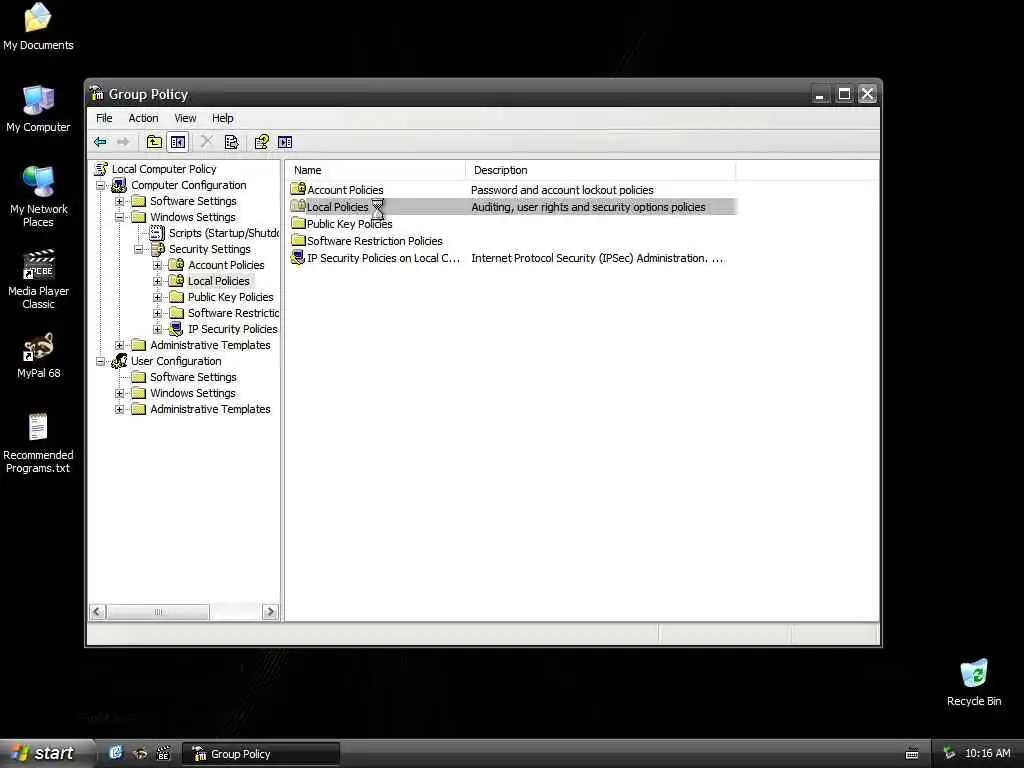
Task: Click IP Security Policies icon in right pane
Action: [x=298, y=257]
